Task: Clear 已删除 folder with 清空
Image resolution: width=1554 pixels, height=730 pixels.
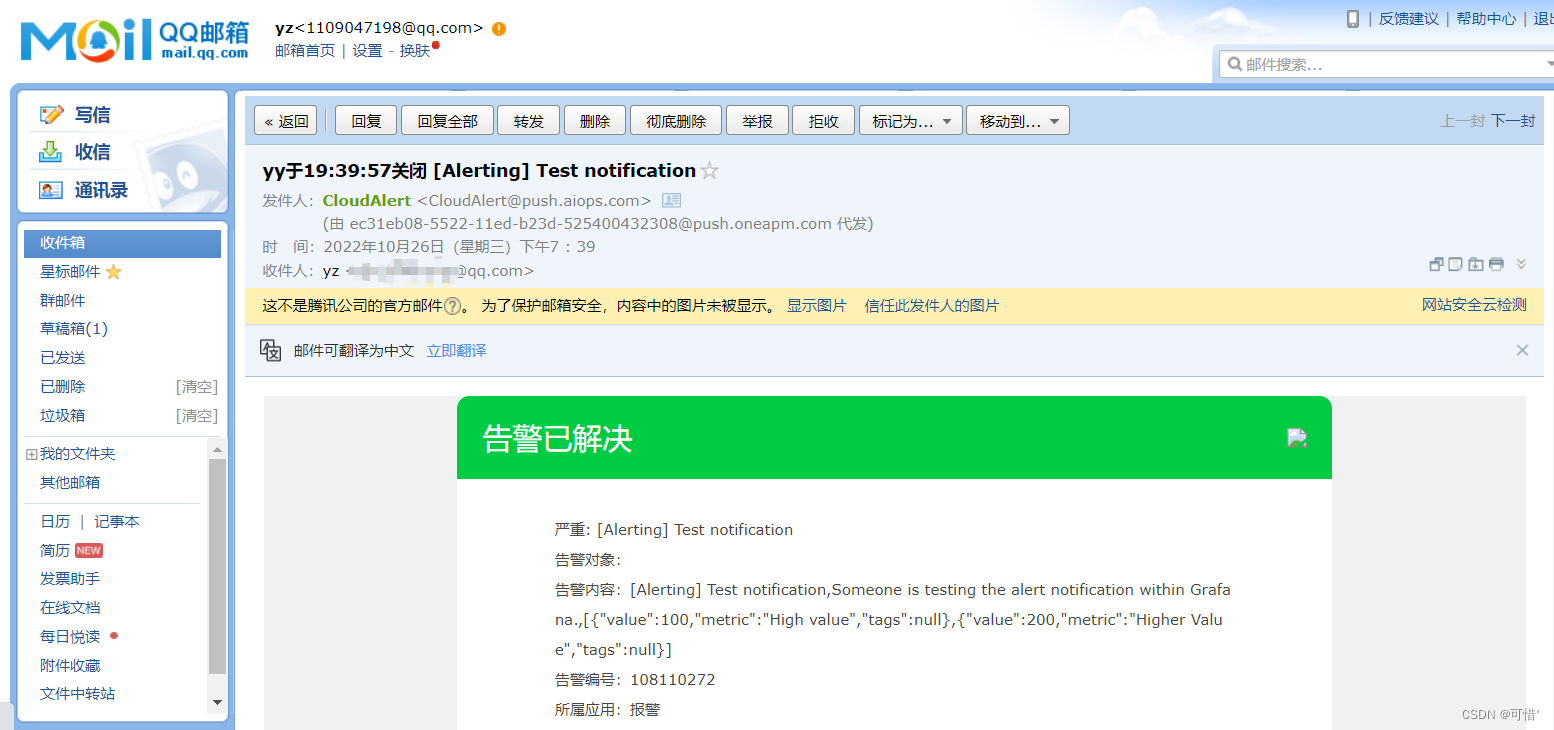Action: pyautogui.click(x=196, y=387)
